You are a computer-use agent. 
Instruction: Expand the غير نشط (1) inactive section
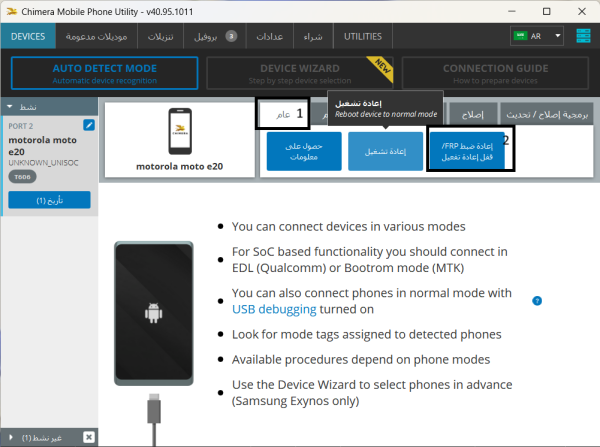(x=11, y=437)
